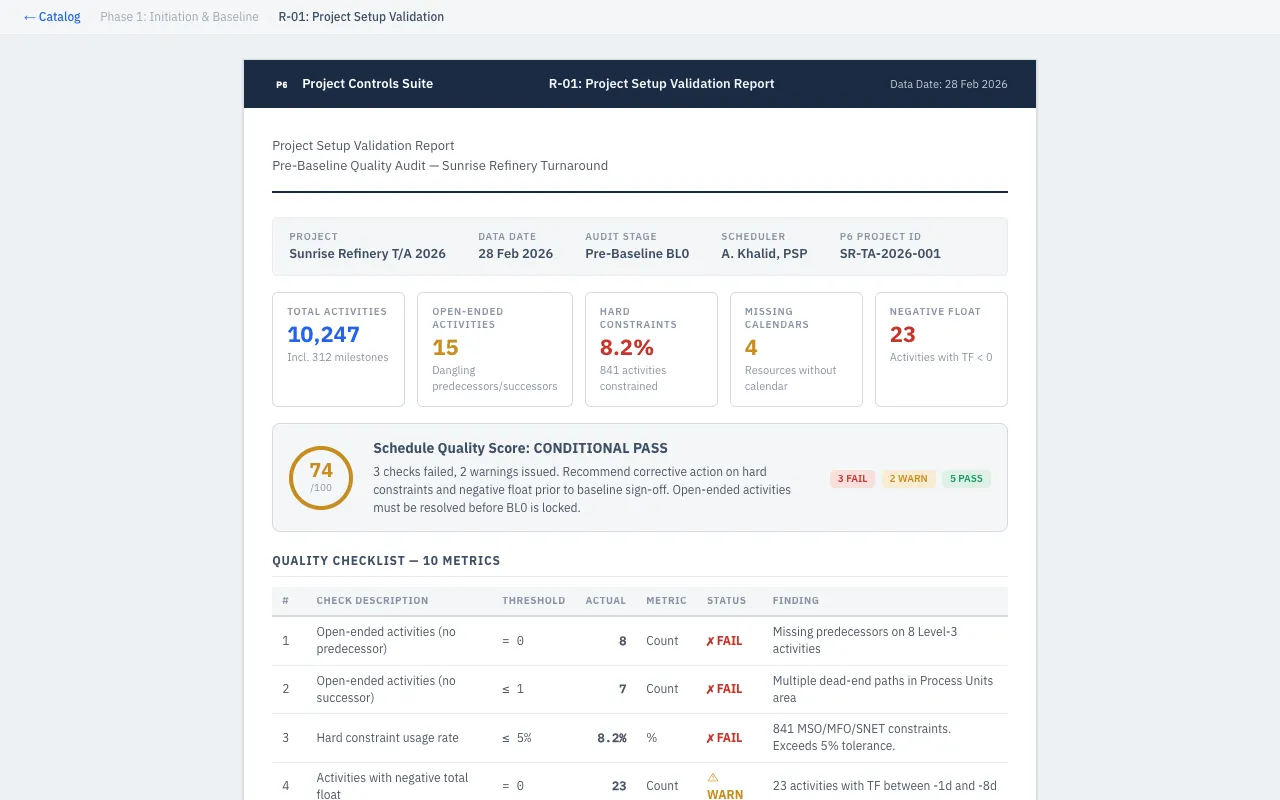
Task: Select the Negative Float 23 card
Action: coord(941,349)
